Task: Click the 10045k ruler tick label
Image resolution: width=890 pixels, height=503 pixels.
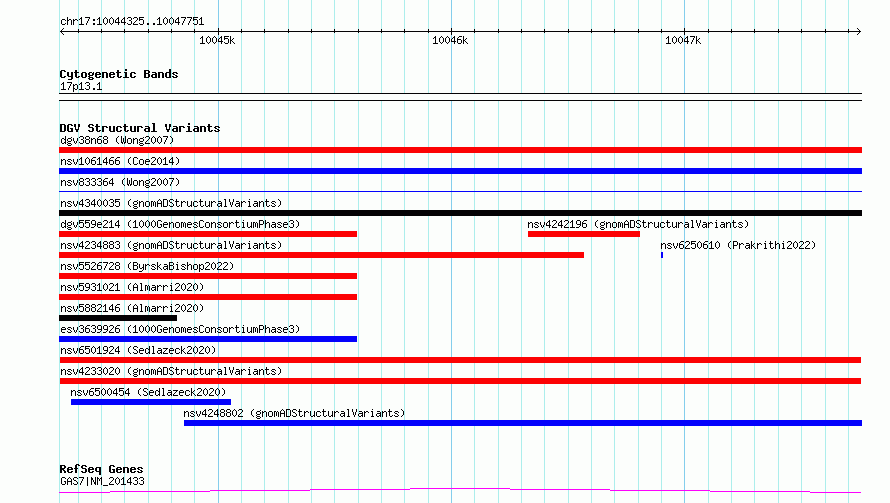Action: pos(217,40)
